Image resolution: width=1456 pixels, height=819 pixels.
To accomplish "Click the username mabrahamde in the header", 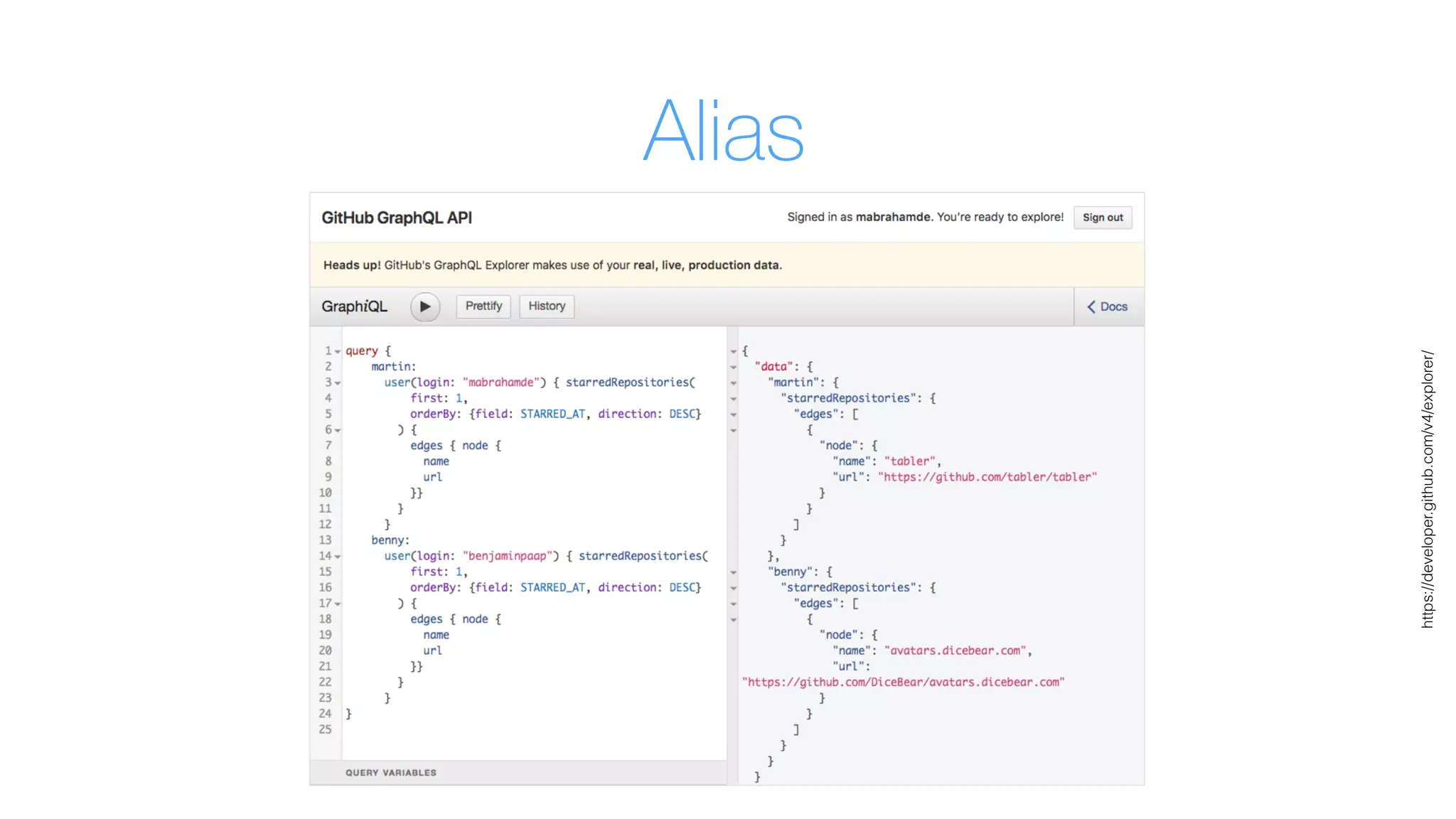I will tap(893, 217).
